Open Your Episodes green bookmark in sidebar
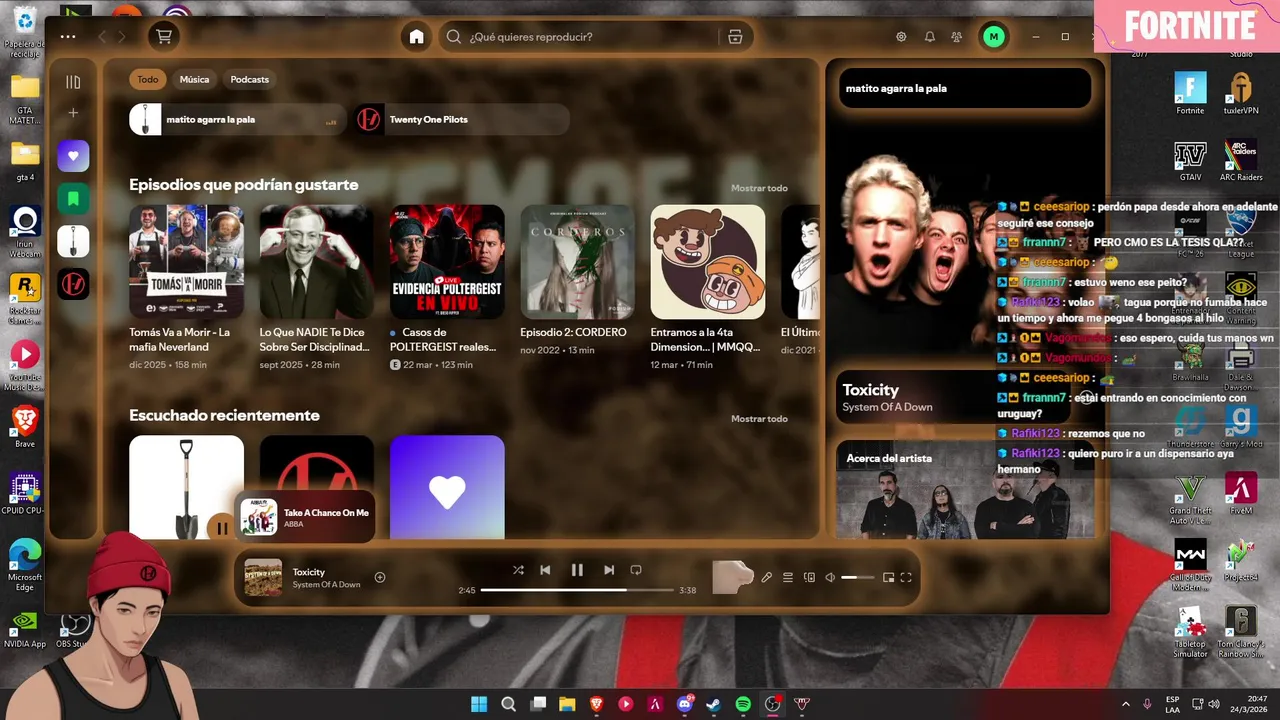Image resolution: width=1280 pixels, height=720 pixels. (73, 199)
